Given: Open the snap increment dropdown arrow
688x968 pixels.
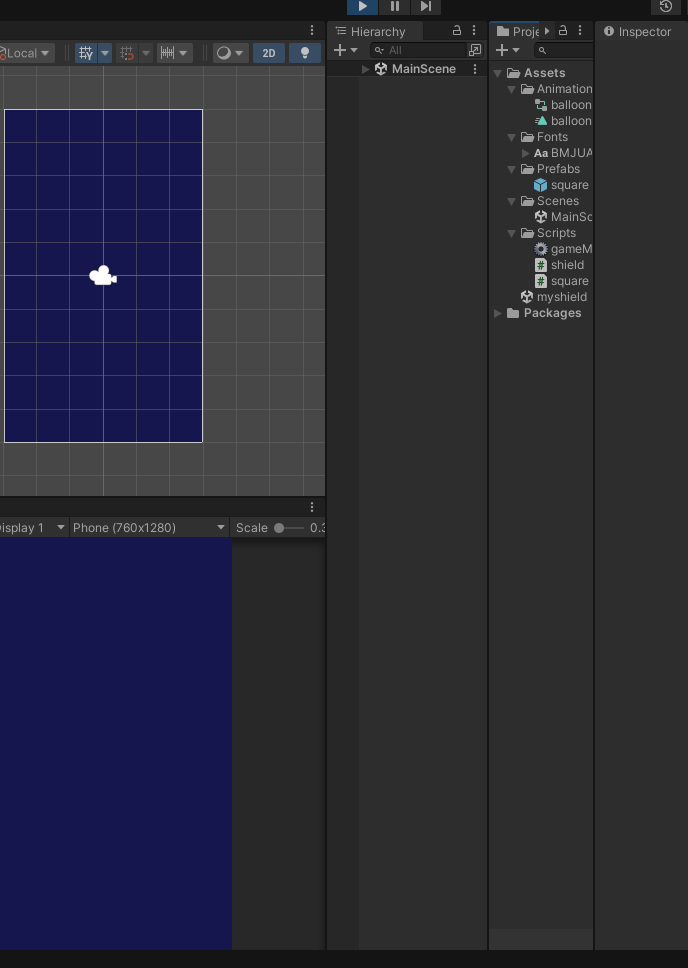Looking at the screenshot, I should 183,53.
